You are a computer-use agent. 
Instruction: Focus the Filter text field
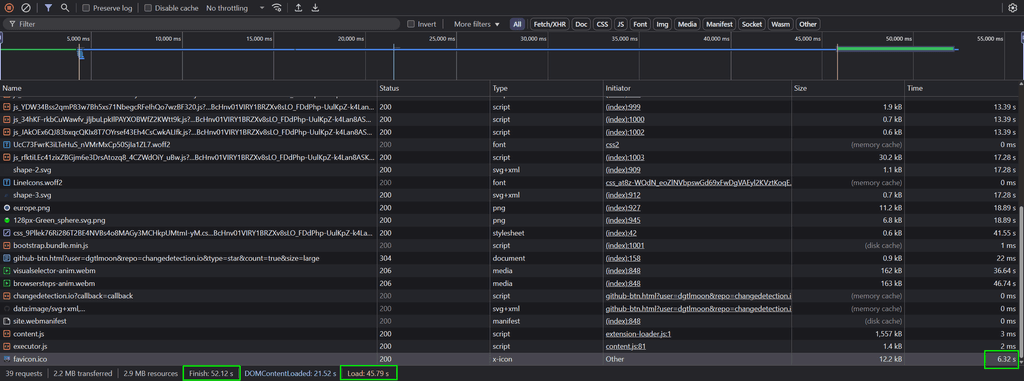[201, 24]
